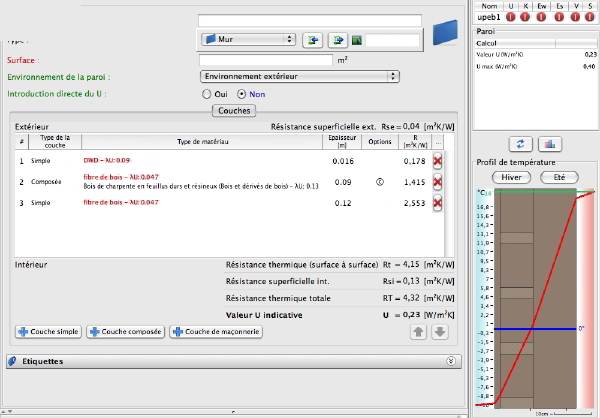Viewport: 600px width, 418px height.
Task: Delete composite layer 2 with red cross
Action: (437, 182)
